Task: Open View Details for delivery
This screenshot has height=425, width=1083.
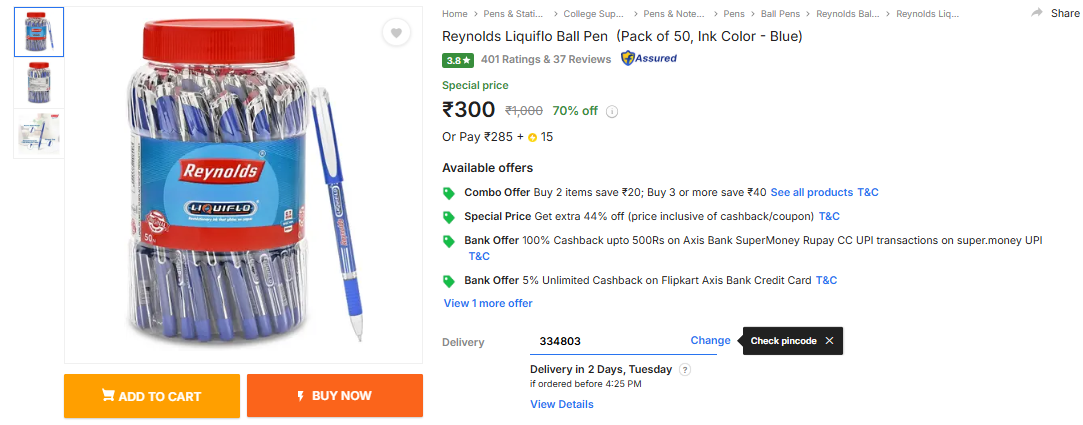Action: [561, 404]
